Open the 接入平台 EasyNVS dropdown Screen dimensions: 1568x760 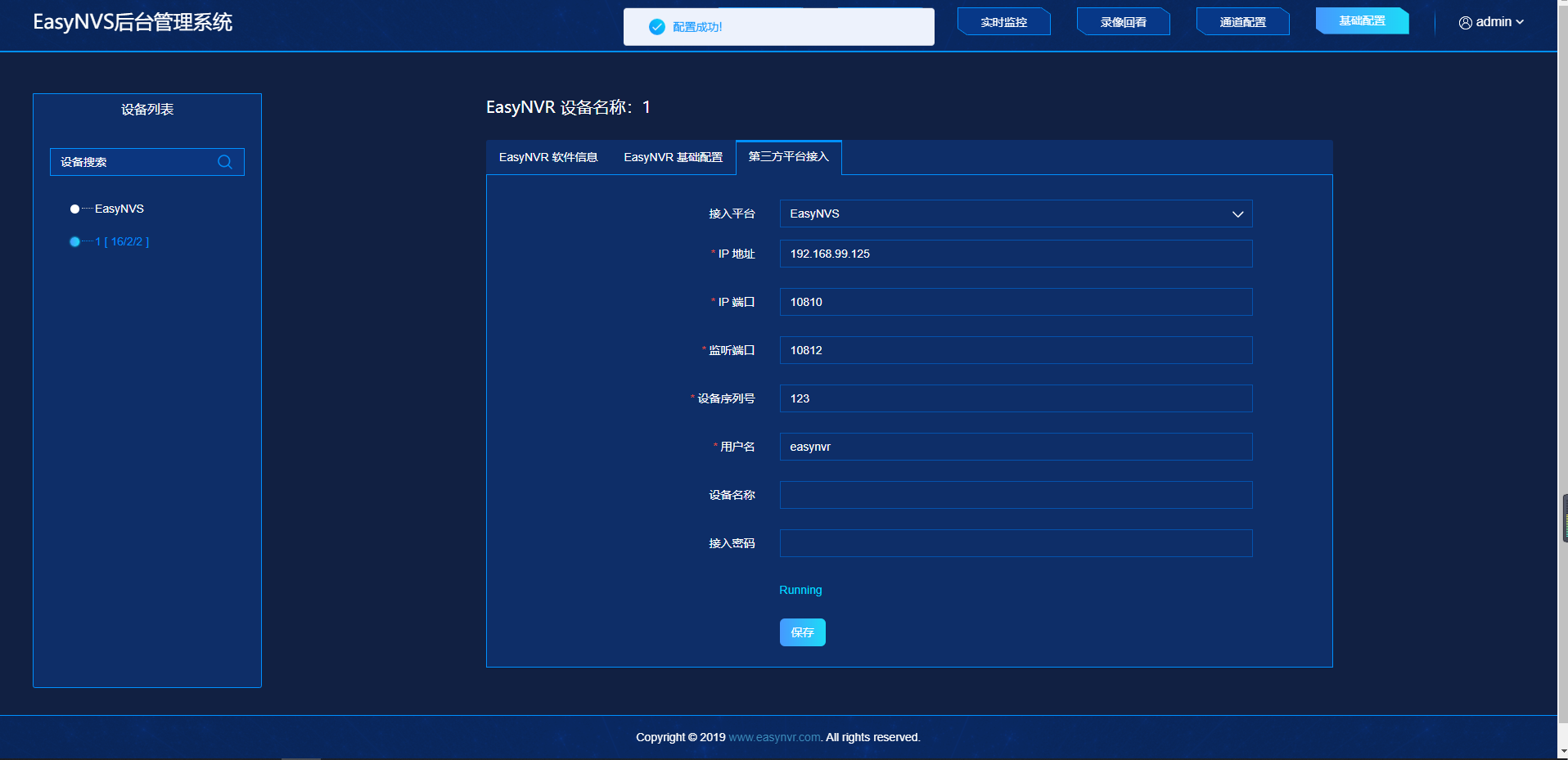pos(1016,214)
